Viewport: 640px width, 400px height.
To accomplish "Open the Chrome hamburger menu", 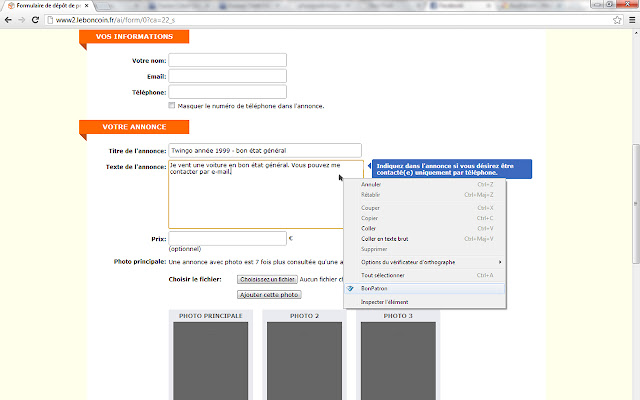I will (632, 20).
